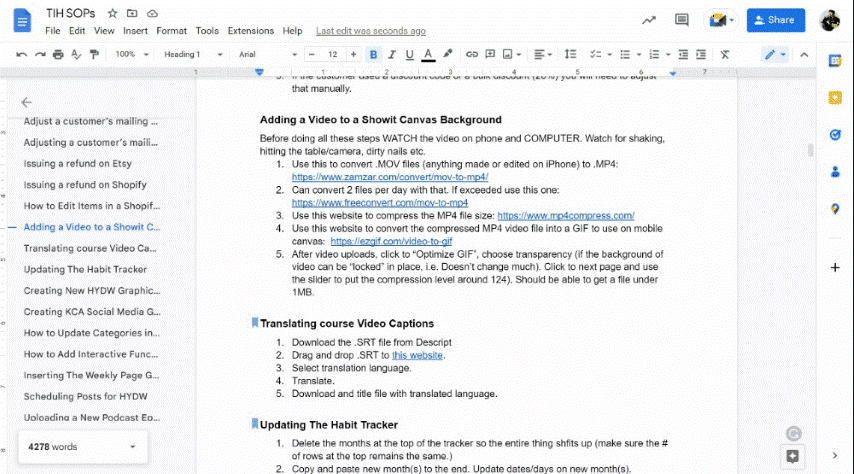Screen dimensions: 854x474
Task: Open the text color picker
Action: pos(428,54)
